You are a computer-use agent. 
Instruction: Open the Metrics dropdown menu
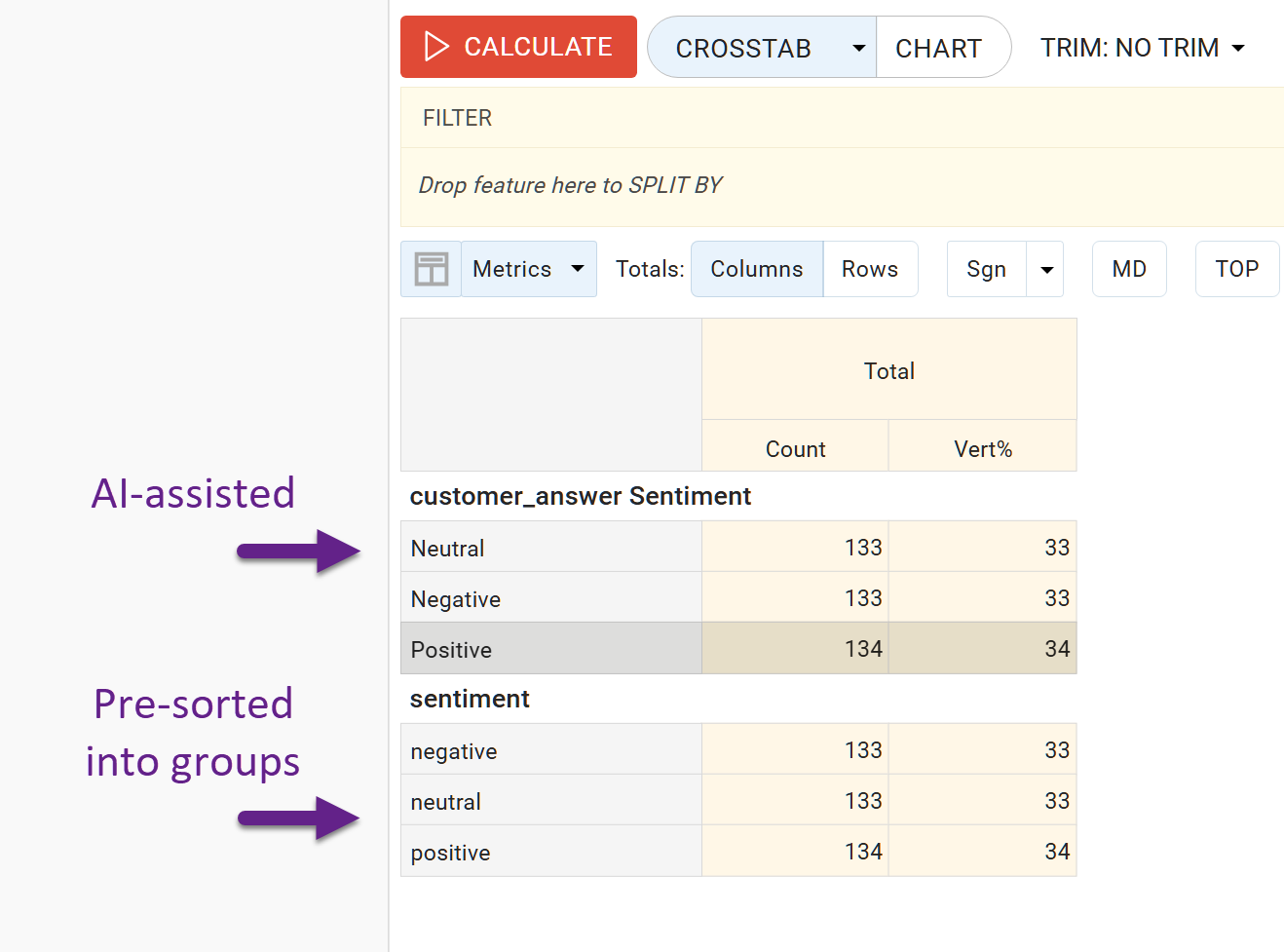pyautogui.click(x=529, y=269)
